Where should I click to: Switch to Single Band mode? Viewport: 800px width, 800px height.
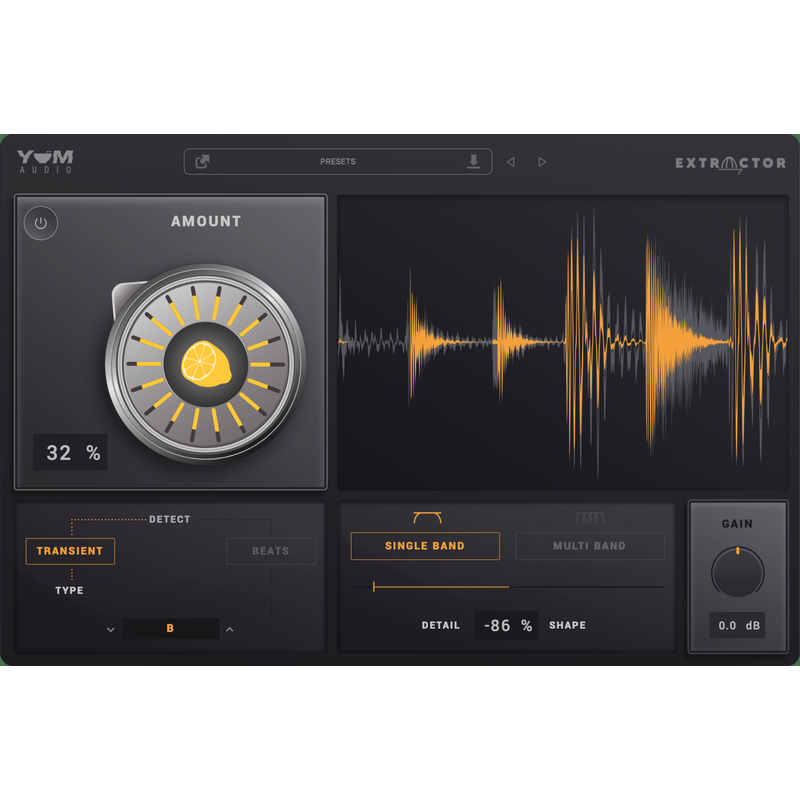point(424,545)
